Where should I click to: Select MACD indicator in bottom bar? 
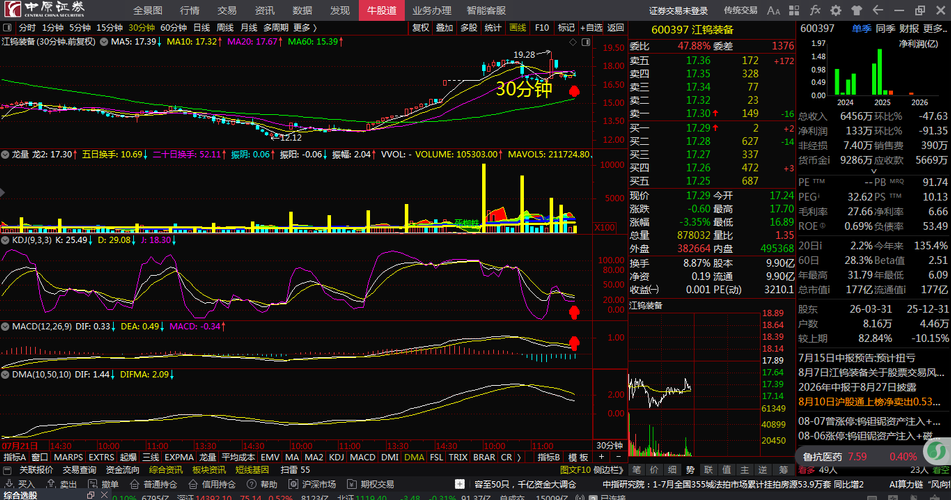click(362, 457)
